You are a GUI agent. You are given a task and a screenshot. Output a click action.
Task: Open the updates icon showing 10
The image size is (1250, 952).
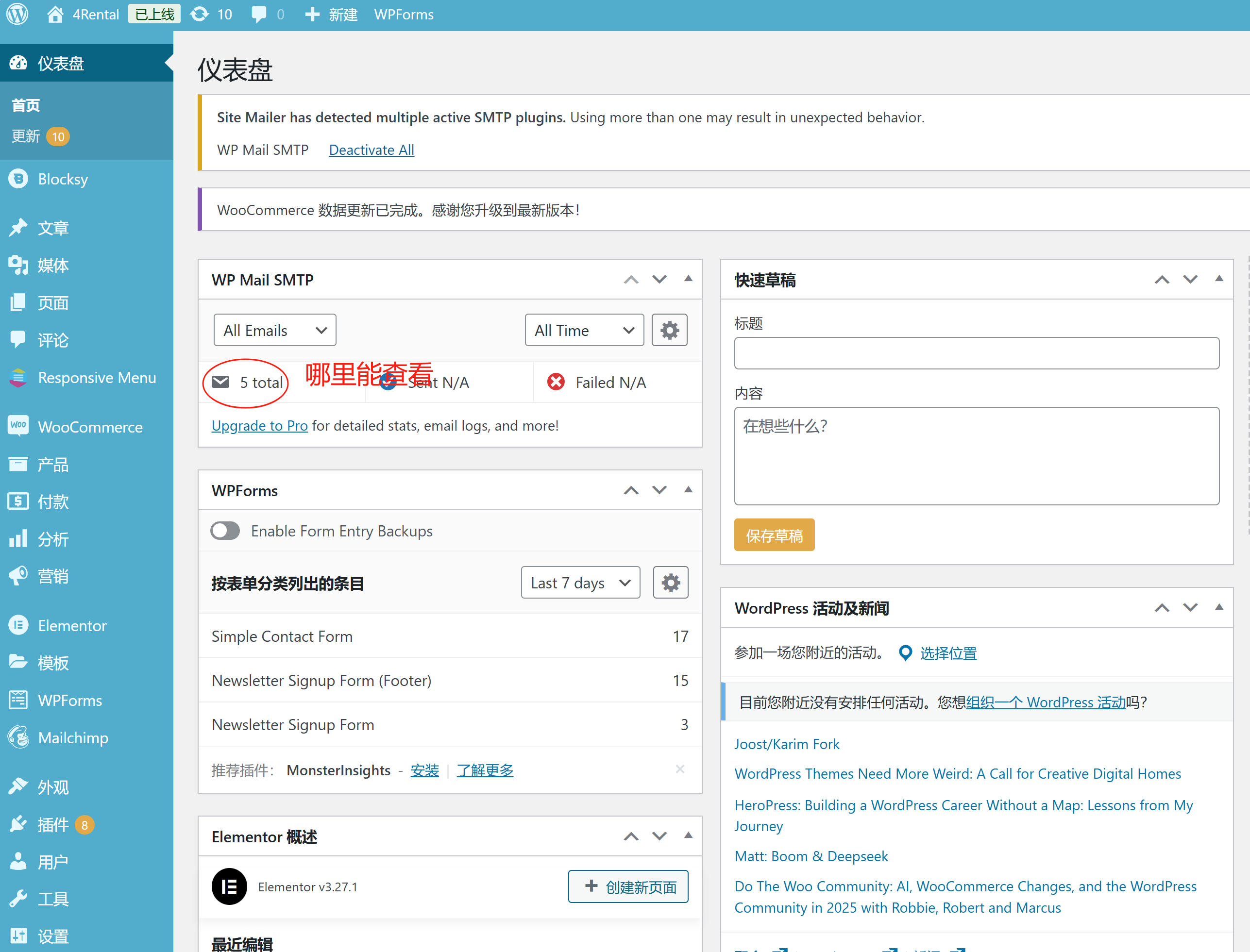pyautogui.click(x=200, y=14)
